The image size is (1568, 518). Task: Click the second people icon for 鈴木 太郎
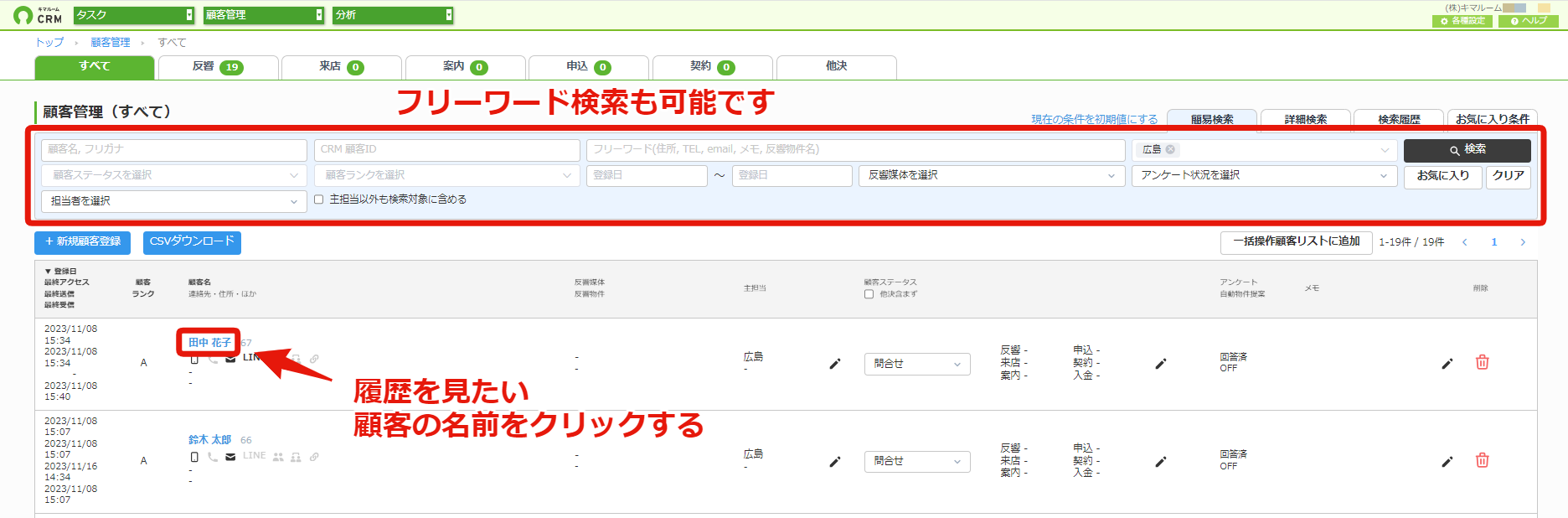click(x=296, y=457)
